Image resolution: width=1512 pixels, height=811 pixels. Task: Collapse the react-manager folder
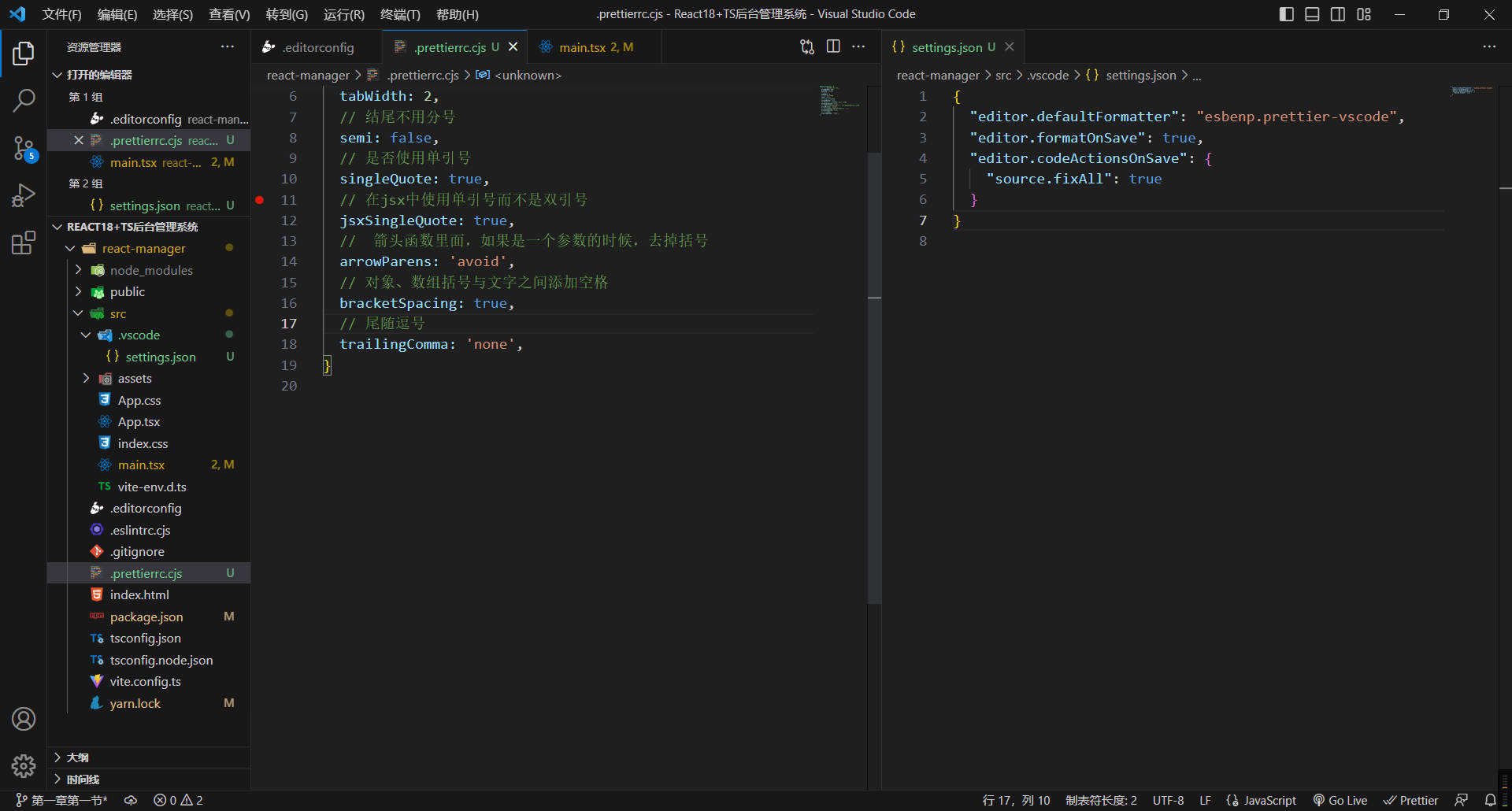70,248
